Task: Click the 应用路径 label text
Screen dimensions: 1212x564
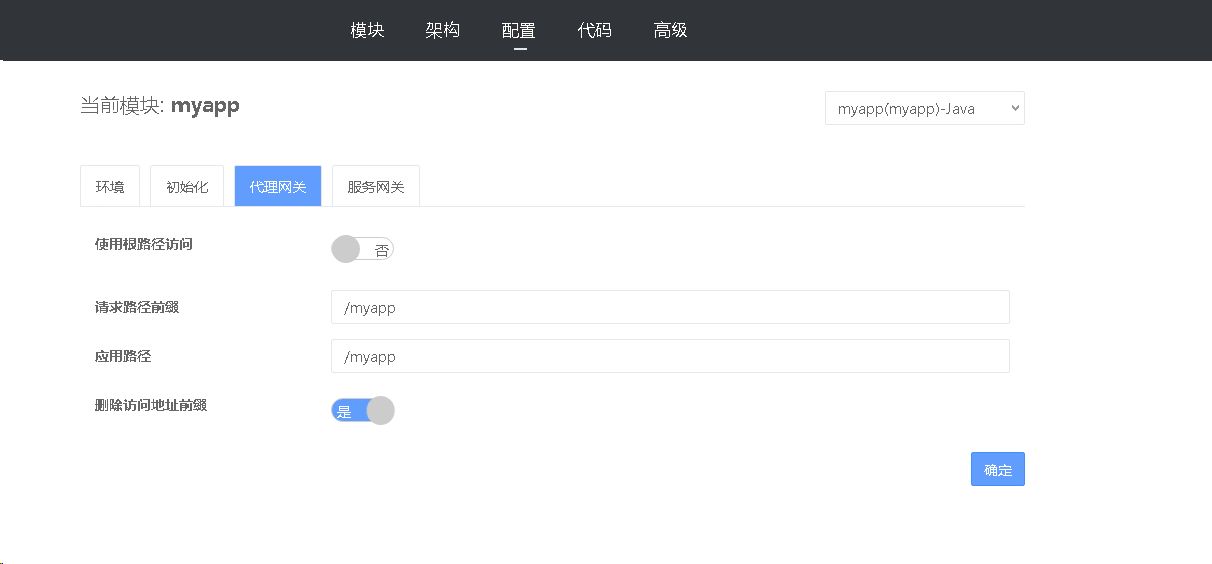Action: pos(123,356)
